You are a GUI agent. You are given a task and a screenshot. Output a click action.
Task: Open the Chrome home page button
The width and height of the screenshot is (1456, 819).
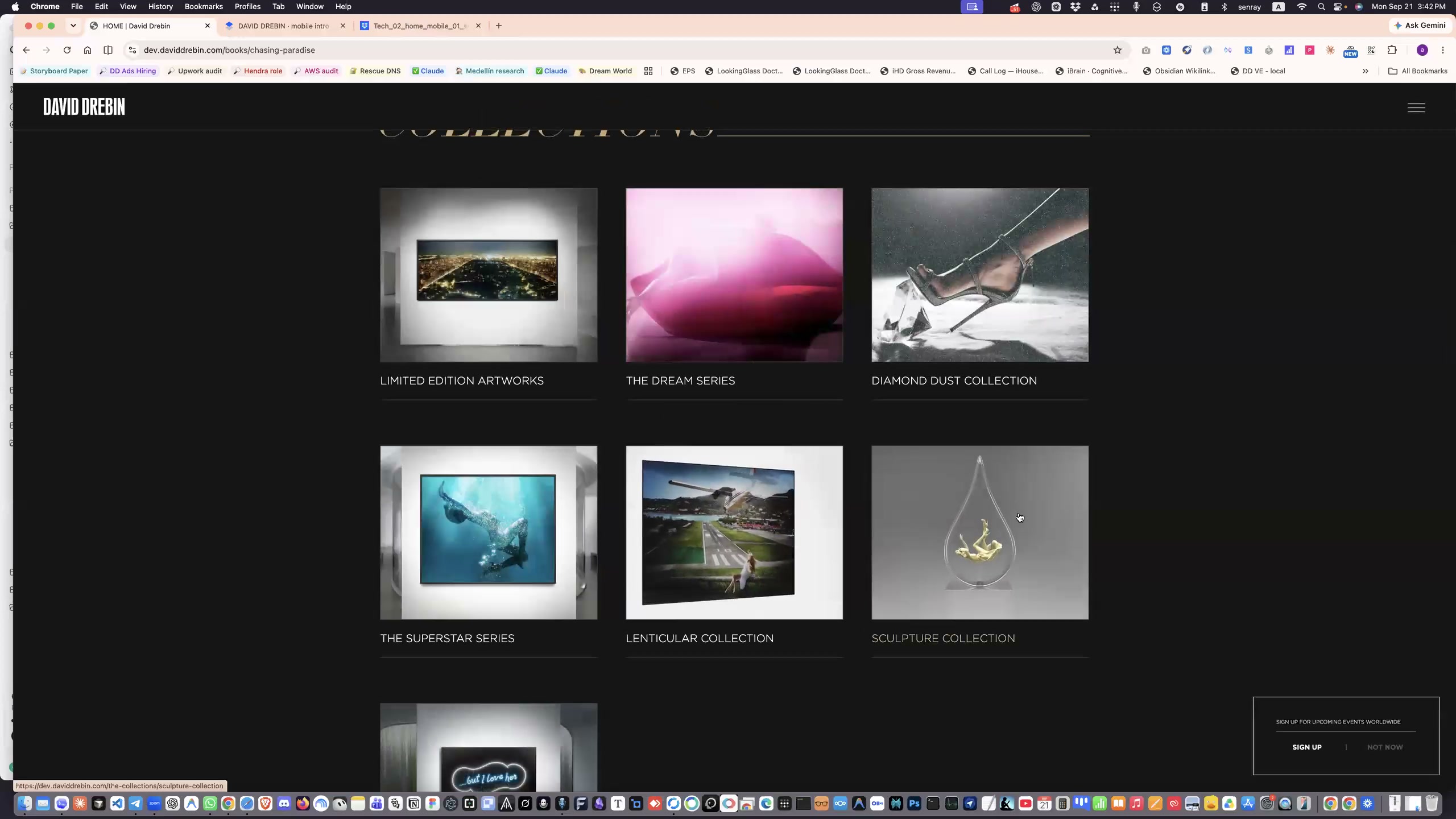click(x=88, y=50)
